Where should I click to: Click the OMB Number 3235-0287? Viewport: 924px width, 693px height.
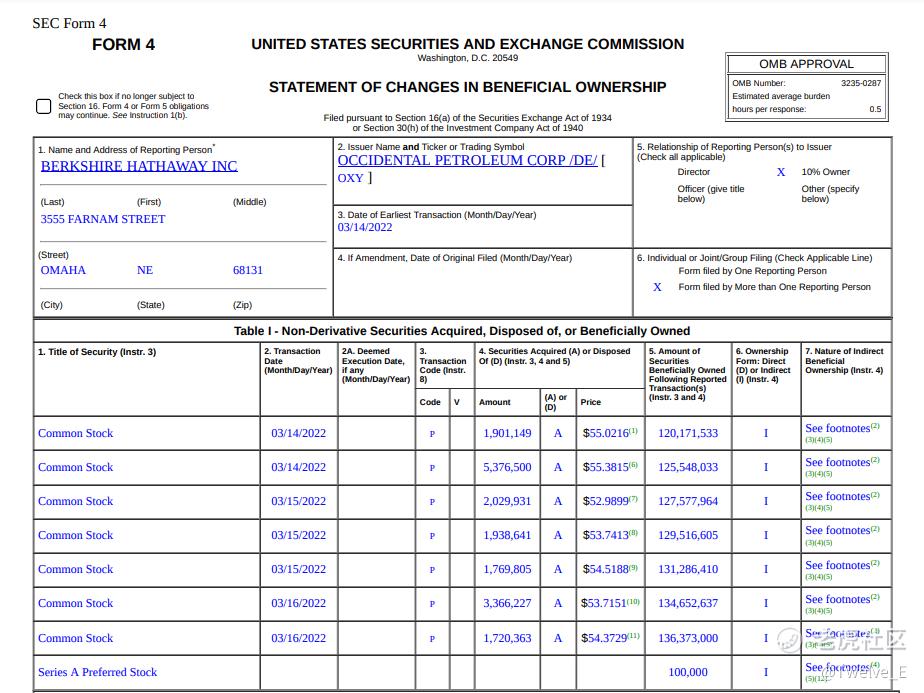(x=861, y=83)
